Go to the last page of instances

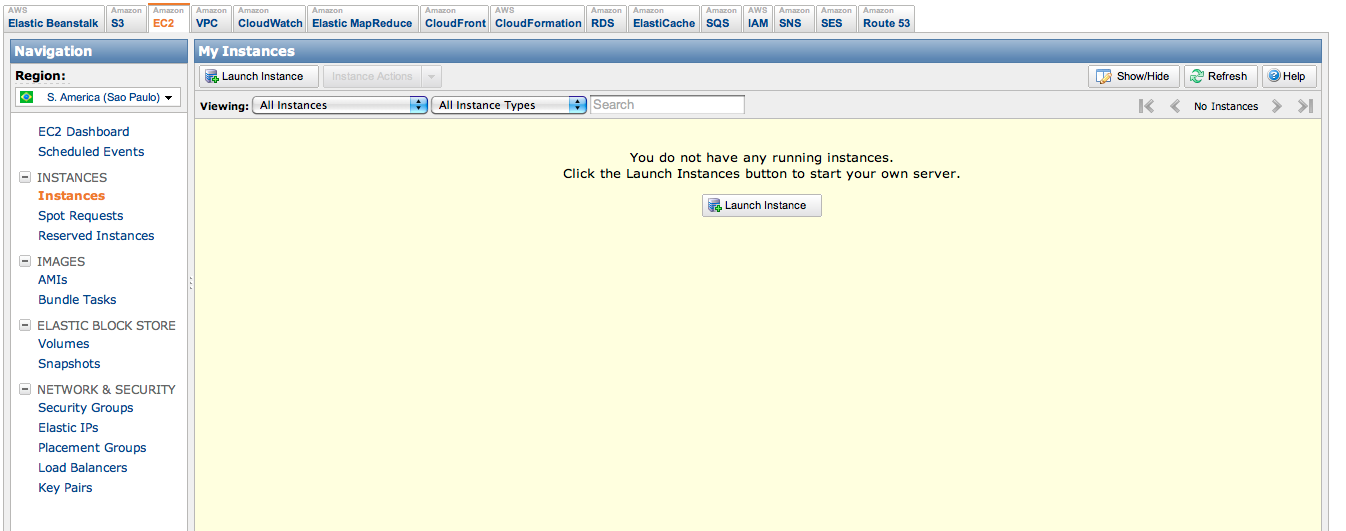click(x=1305, y=106)
